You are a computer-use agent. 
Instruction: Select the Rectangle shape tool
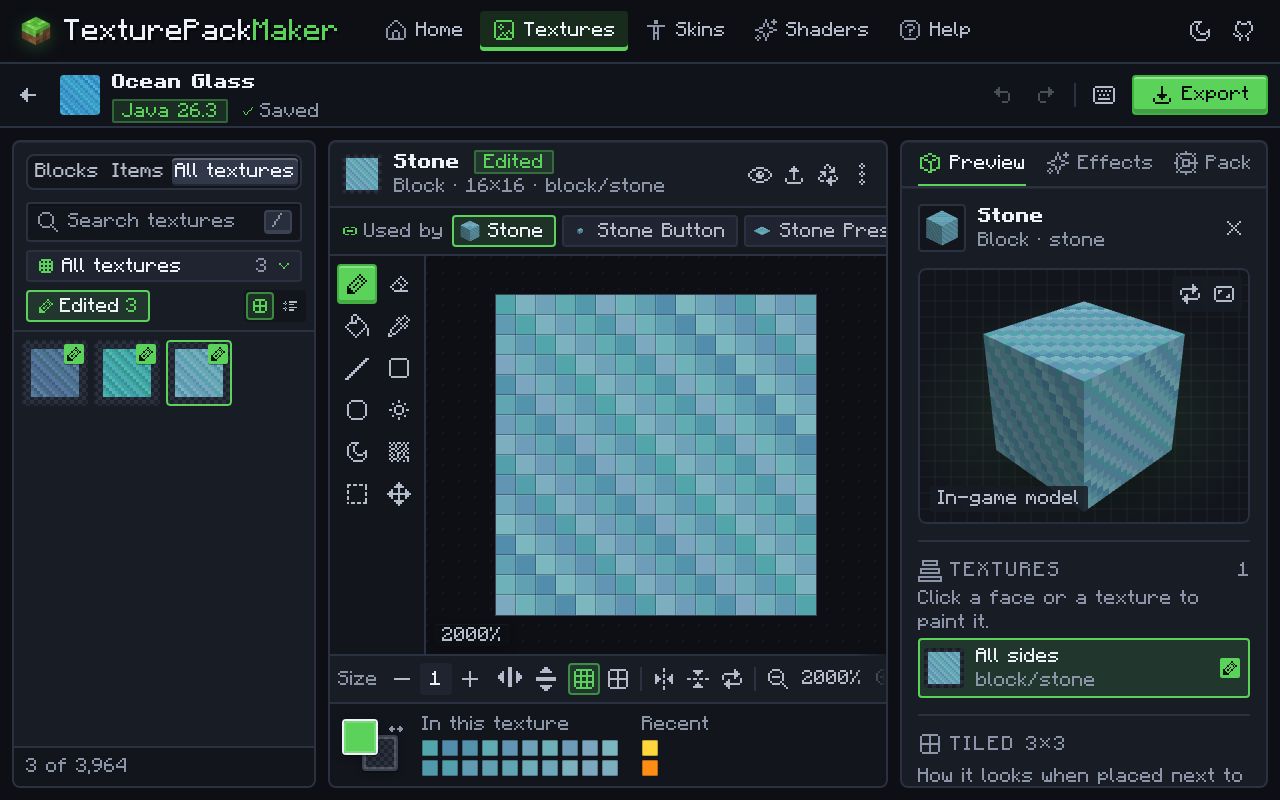(x=399, y=368)
